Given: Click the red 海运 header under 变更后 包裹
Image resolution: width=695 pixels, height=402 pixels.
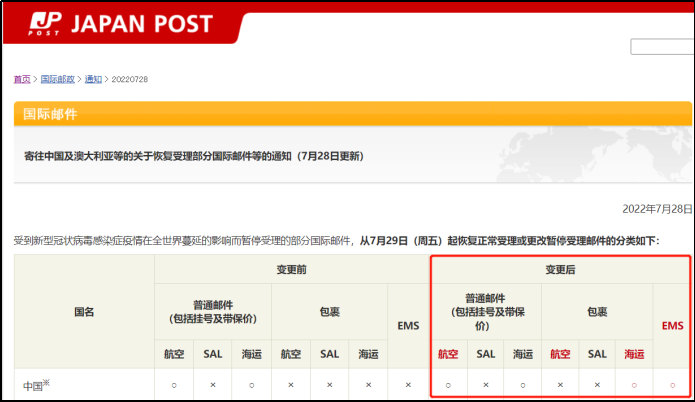Looking at the screenshot, I should point(634,353).
